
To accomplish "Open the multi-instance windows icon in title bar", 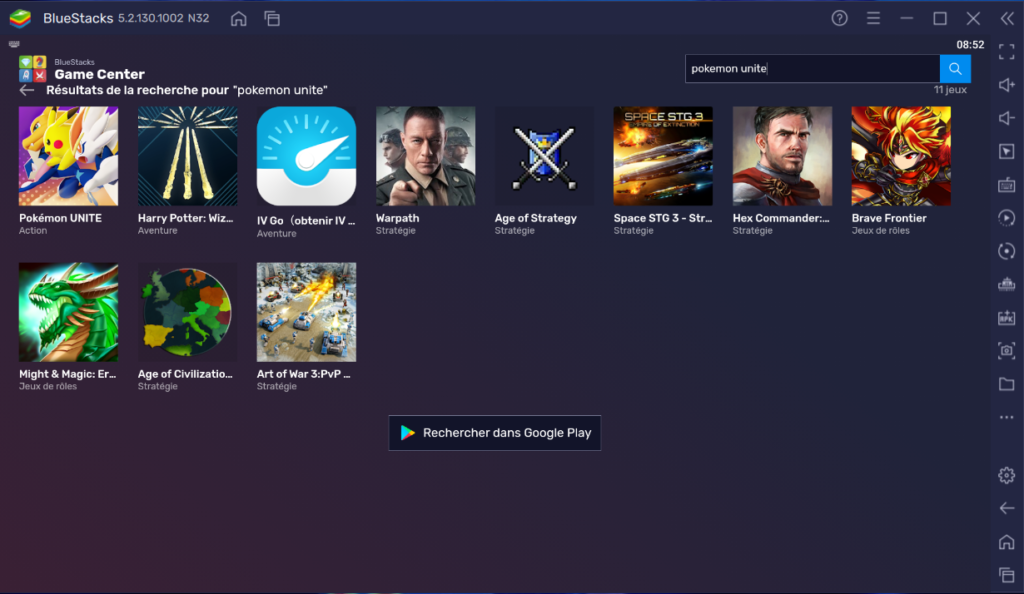I will click(272, 18).
